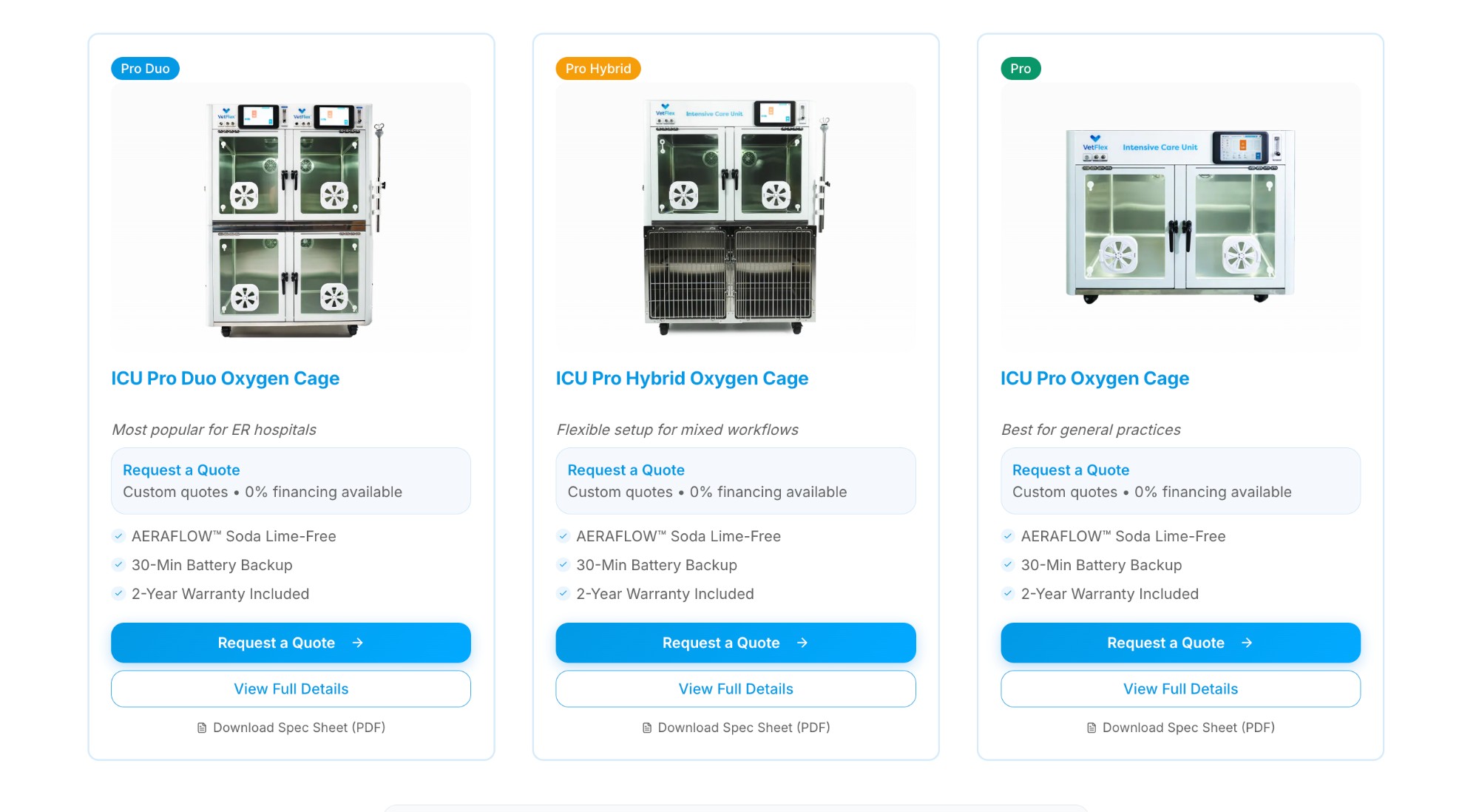The width and height of the screenshot is (1479, 812).
Task: Click Battery Backup check icon in Pro Hybrid card
Action: 563,565
